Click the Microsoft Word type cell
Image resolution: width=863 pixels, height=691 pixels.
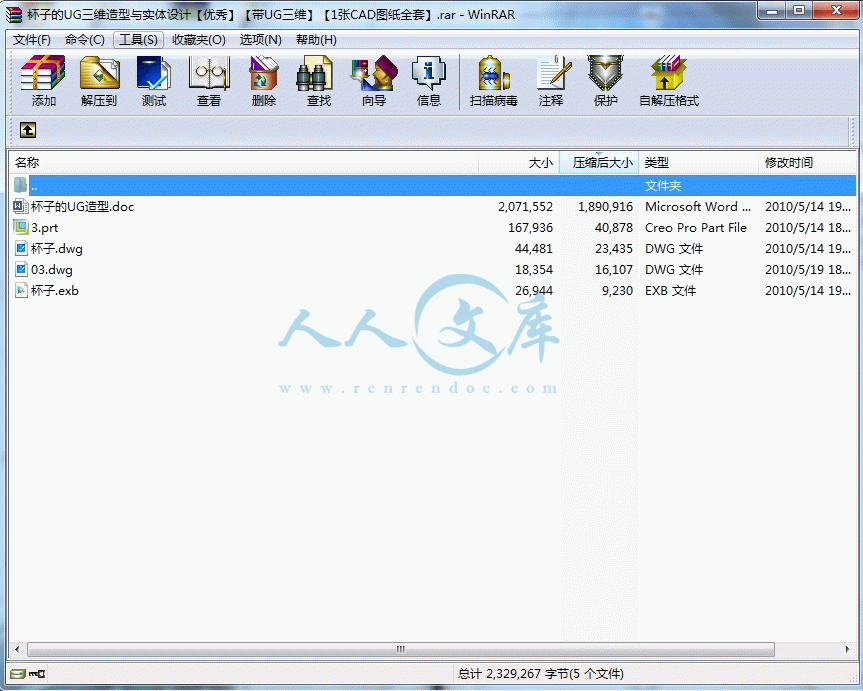pyautogui.click(x=697, y=206)
